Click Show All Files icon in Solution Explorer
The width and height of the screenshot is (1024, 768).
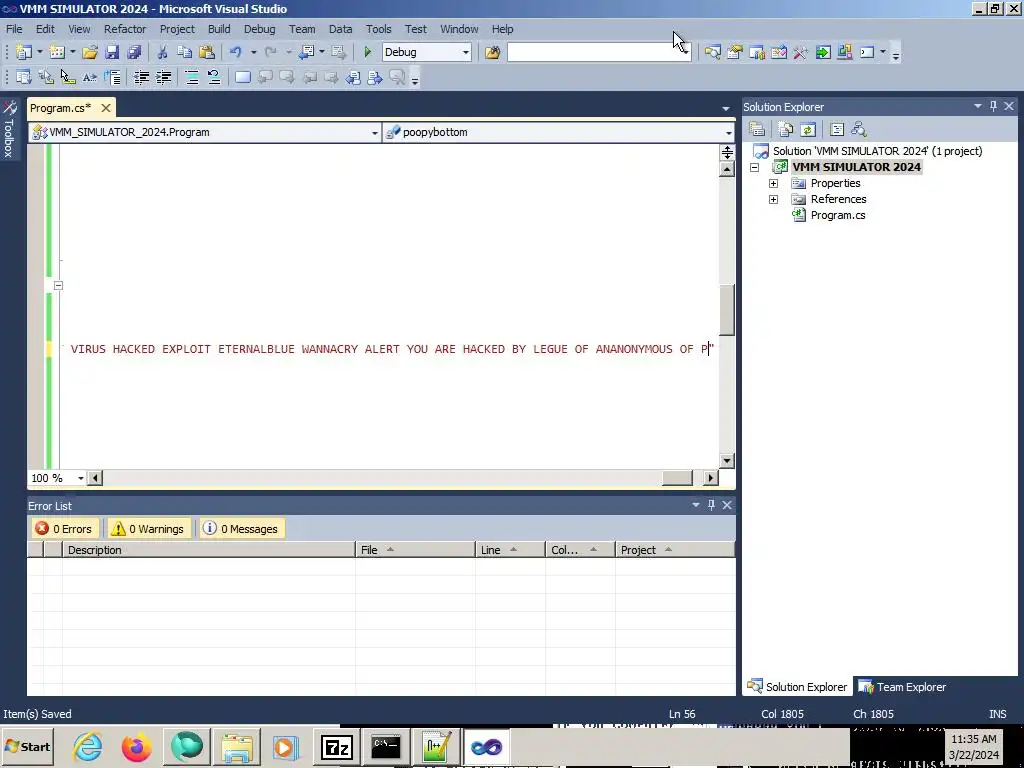tap(786, 129)
